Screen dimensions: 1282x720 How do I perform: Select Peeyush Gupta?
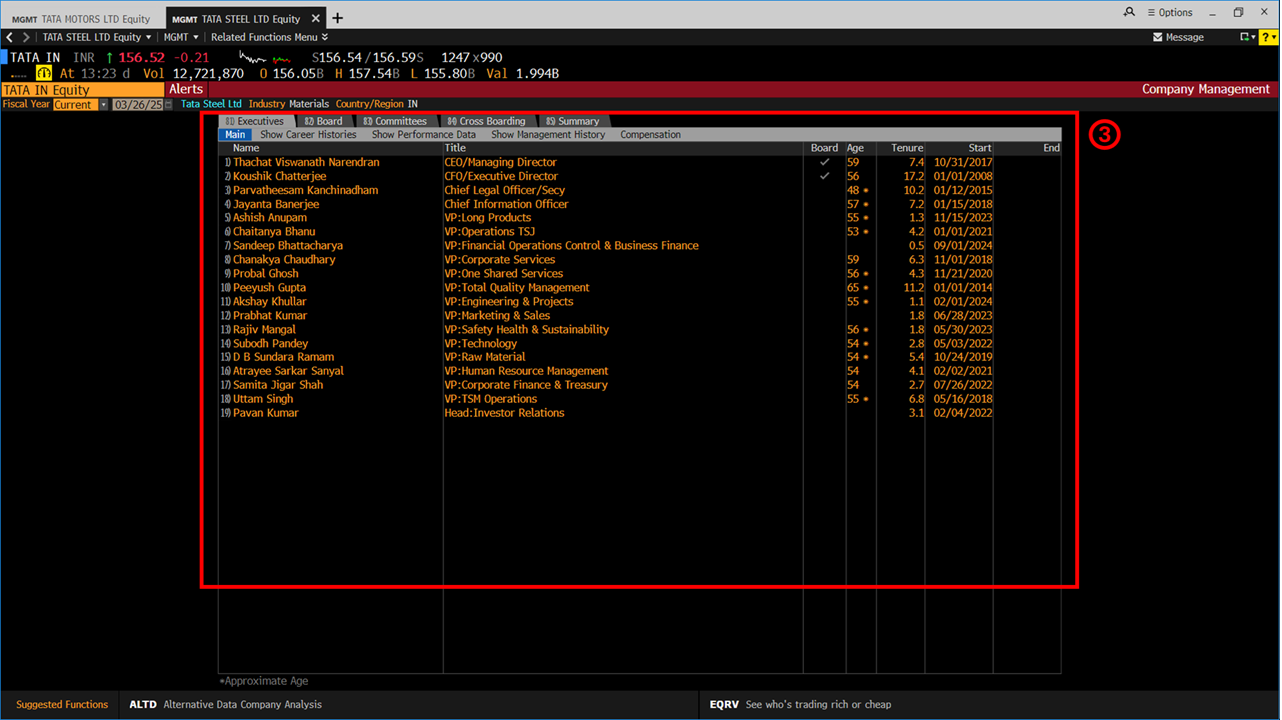(270, 288)
